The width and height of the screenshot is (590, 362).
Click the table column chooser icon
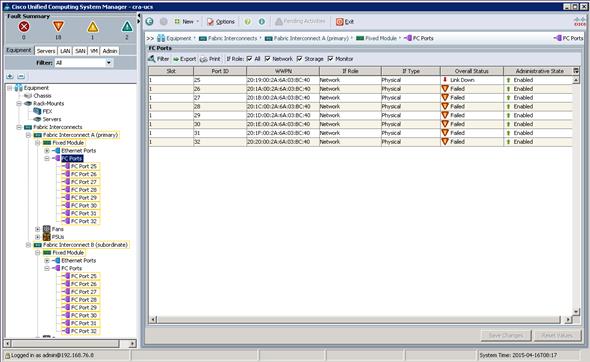coord(576,70)
